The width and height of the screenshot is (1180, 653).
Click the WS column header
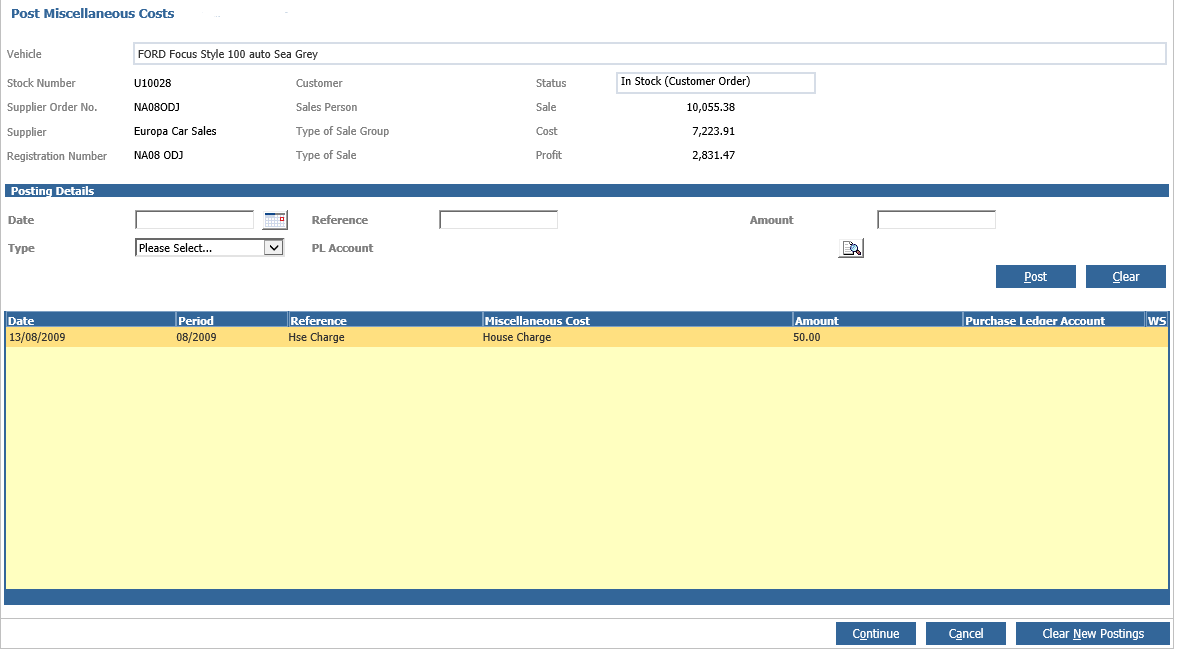tap(1157, 320)
